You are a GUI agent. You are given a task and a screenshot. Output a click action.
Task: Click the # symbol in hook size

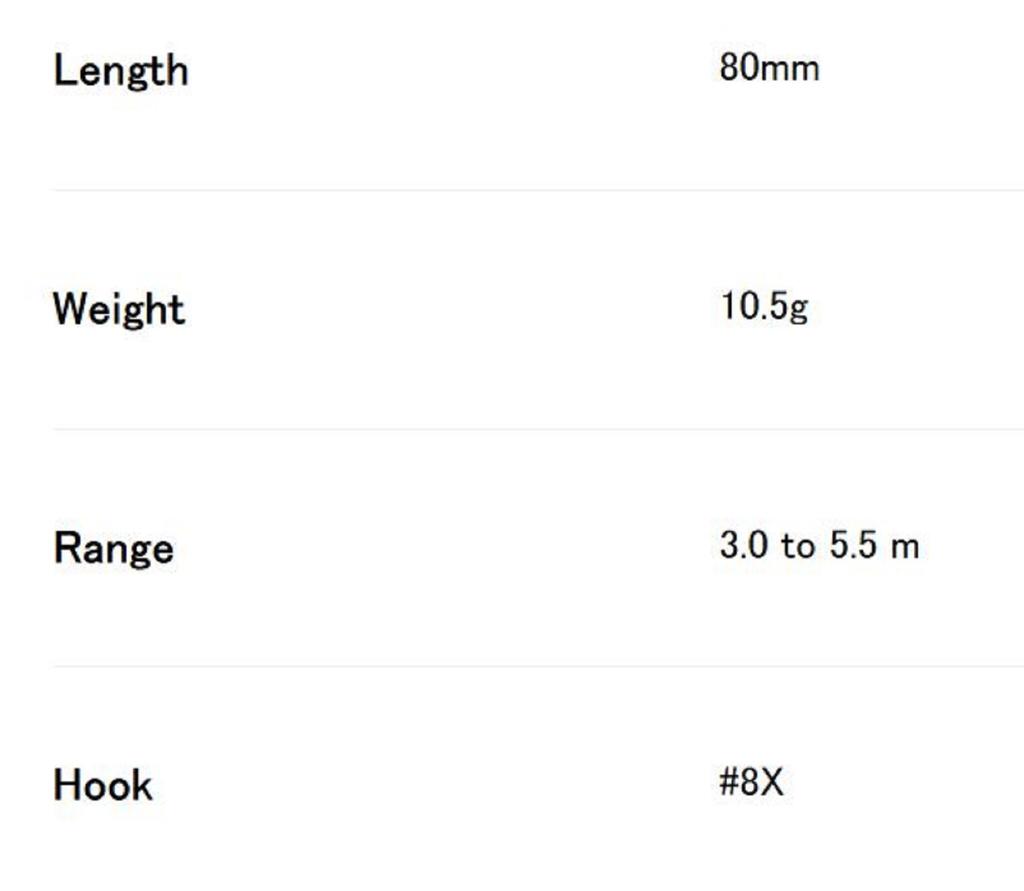pos(727,783)
